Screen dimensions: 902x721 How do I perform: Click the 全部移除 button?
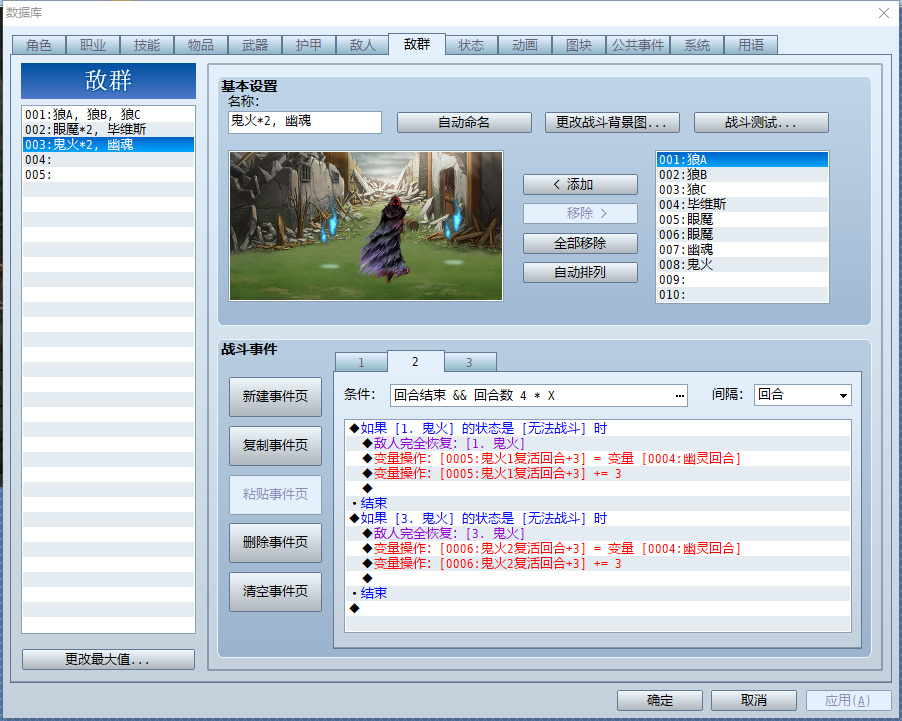(x=580, y=243)
